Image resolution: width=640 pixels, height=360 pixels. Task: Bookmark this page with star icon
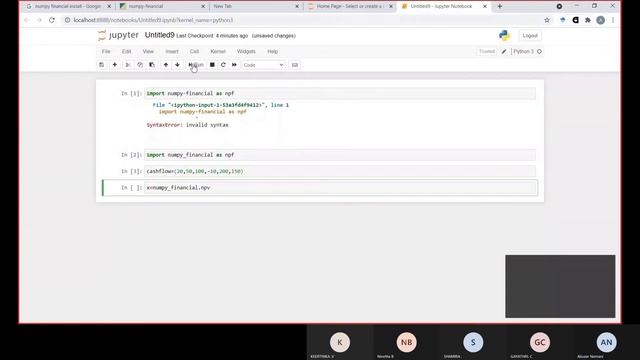547,20
